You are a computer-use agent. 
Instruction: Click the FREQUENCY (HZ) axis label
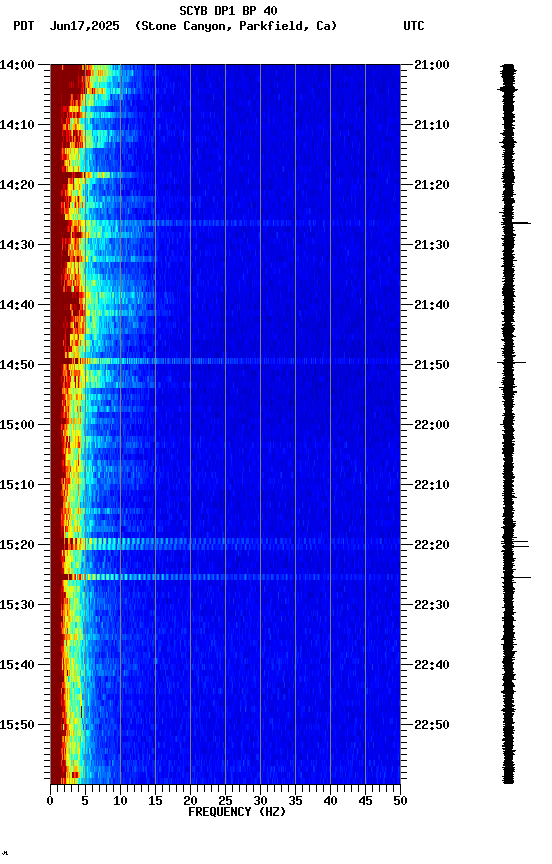[237, 812]
